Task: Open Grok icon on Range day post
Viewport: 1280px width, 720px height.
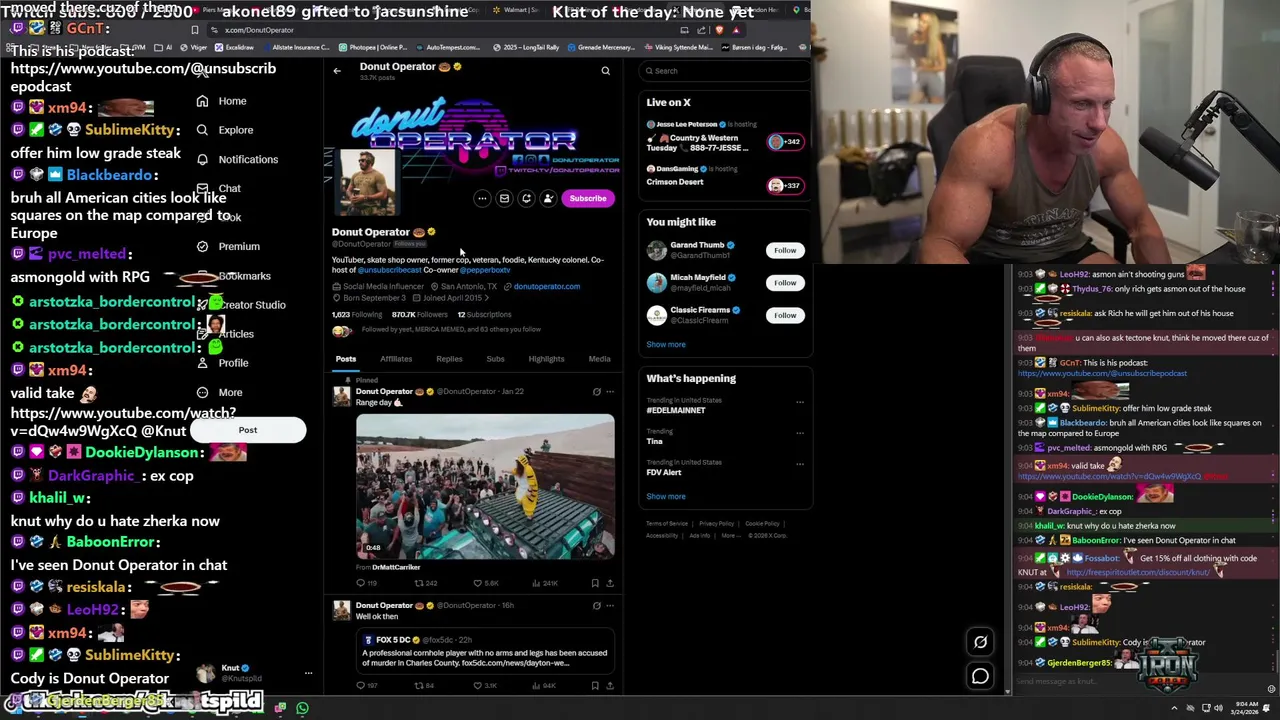Action: tap(597, 392)
